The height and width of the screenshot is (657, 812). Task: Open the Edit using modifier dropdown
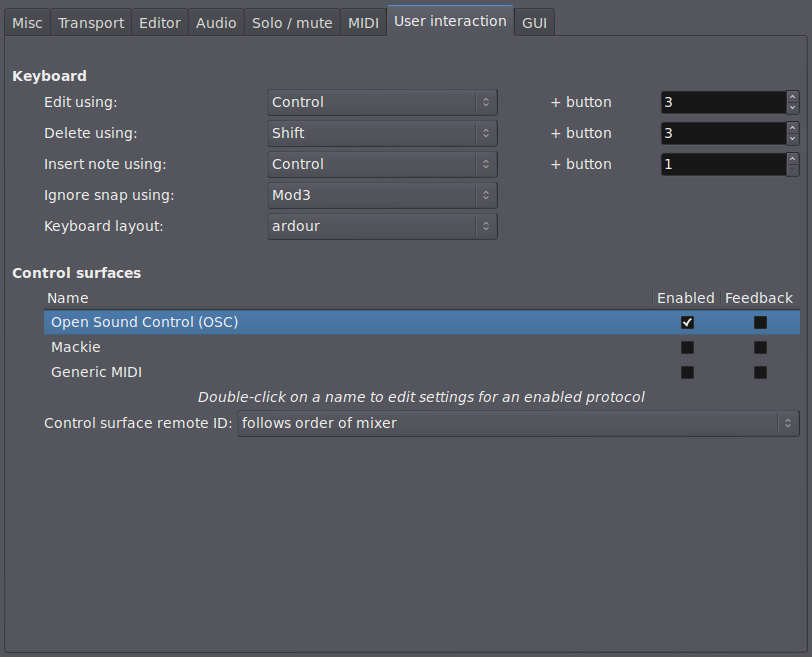tap(382, 102)
